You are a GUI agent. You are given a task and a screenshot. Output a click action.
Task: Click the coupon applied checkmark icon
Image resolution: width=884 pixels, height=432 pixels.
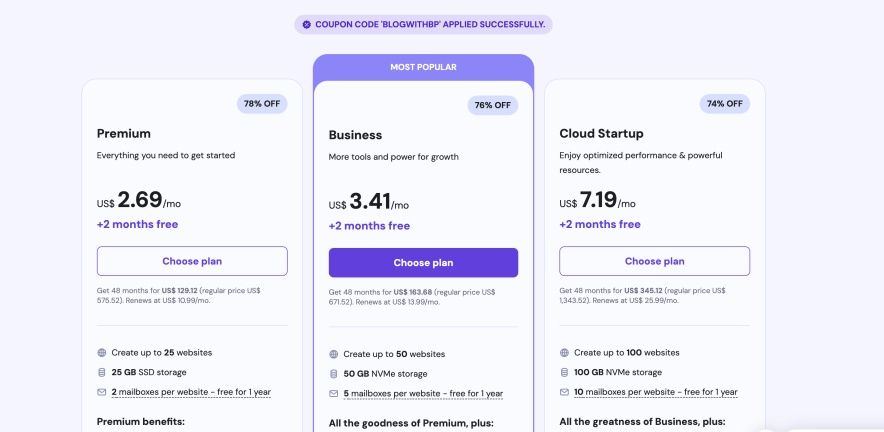point(307,24)
